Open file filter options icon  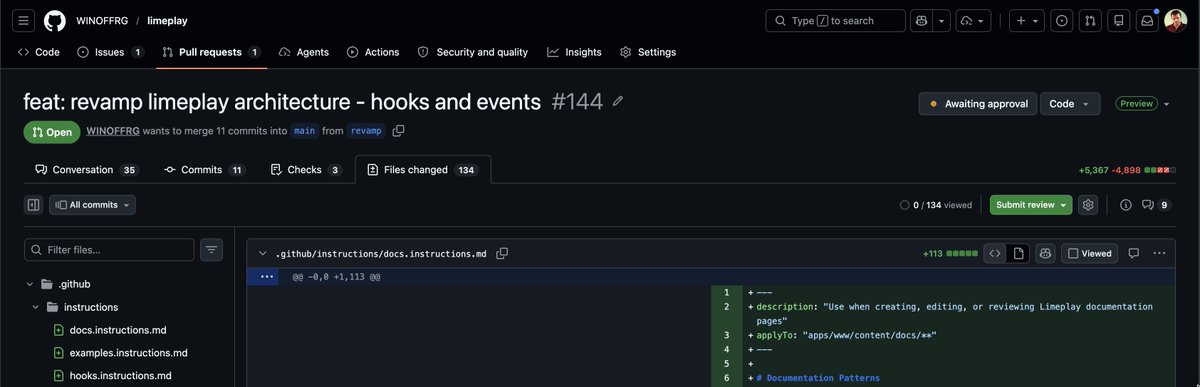pos(211,250)
